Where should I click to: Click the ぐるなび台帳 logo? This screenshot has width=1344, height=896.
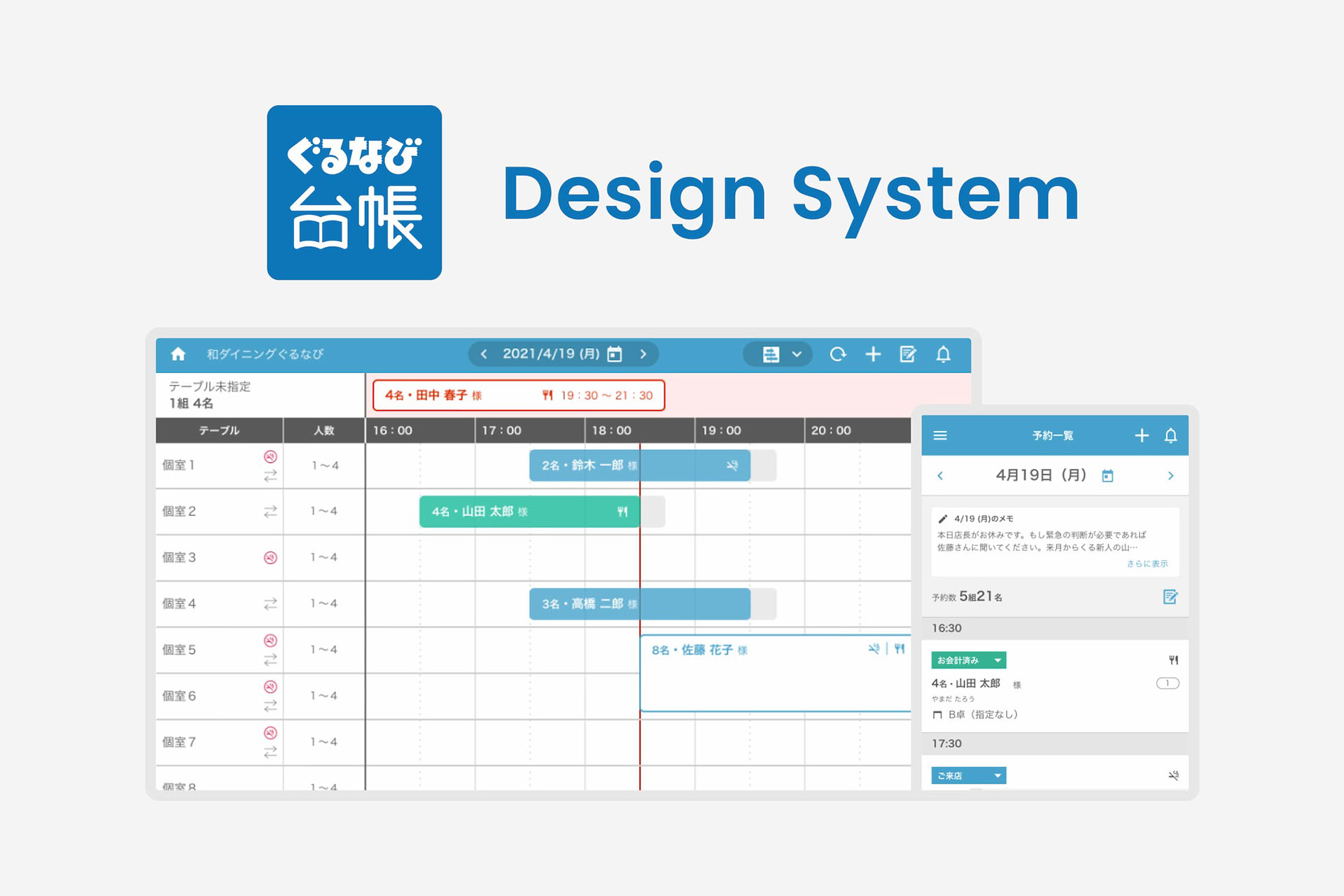354,192
